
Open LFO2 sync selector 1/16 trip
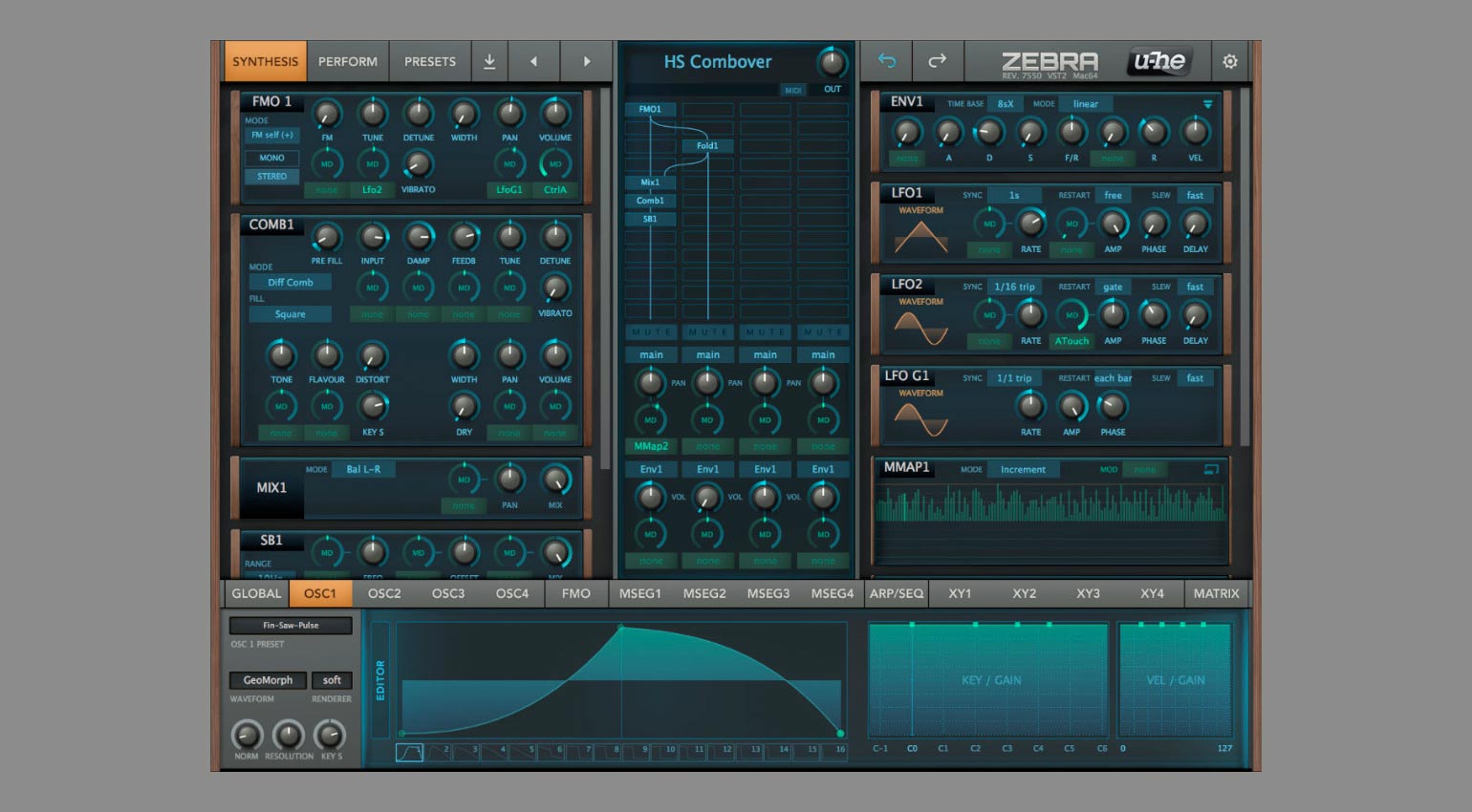coord(1014,287)
